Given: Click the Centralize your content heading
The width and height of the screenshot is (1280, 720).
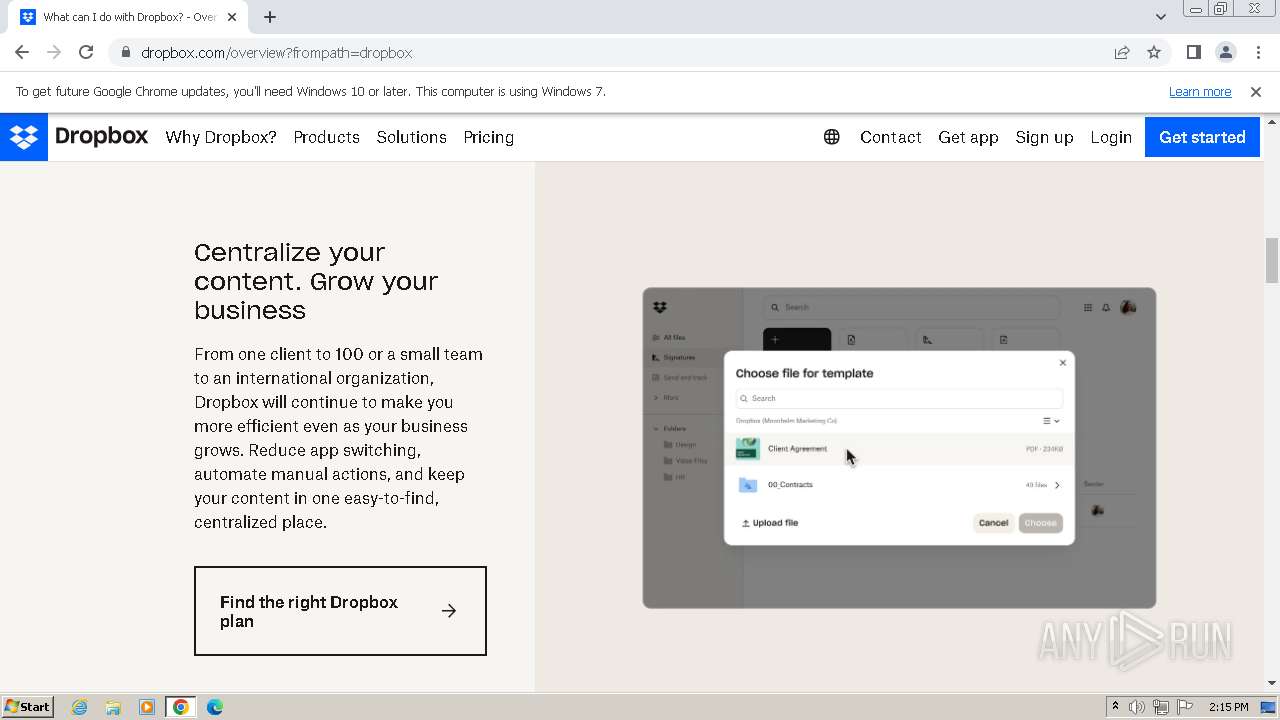Looking at the screenshot, I should pyautogui.click(x=316, y=281).
